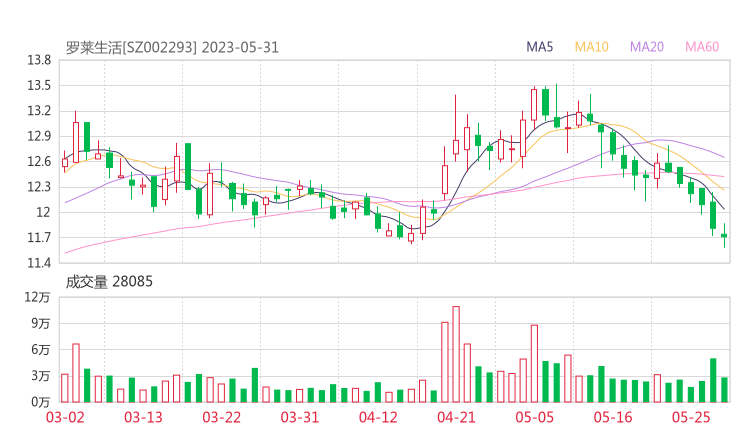
Task: Click the 成交量 28085 volume label
Action: tap(109, 282)
